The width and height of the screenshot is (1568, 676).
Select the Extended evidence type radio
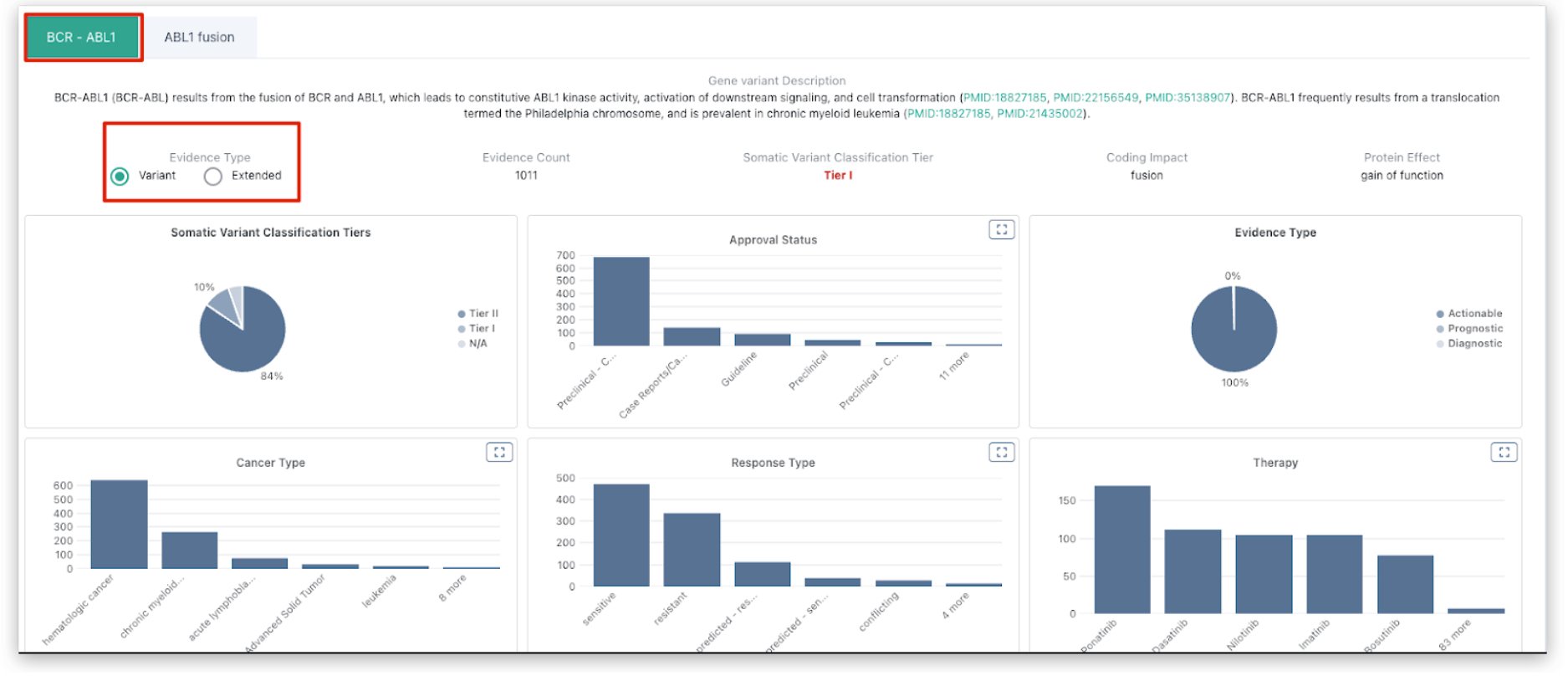213,176
